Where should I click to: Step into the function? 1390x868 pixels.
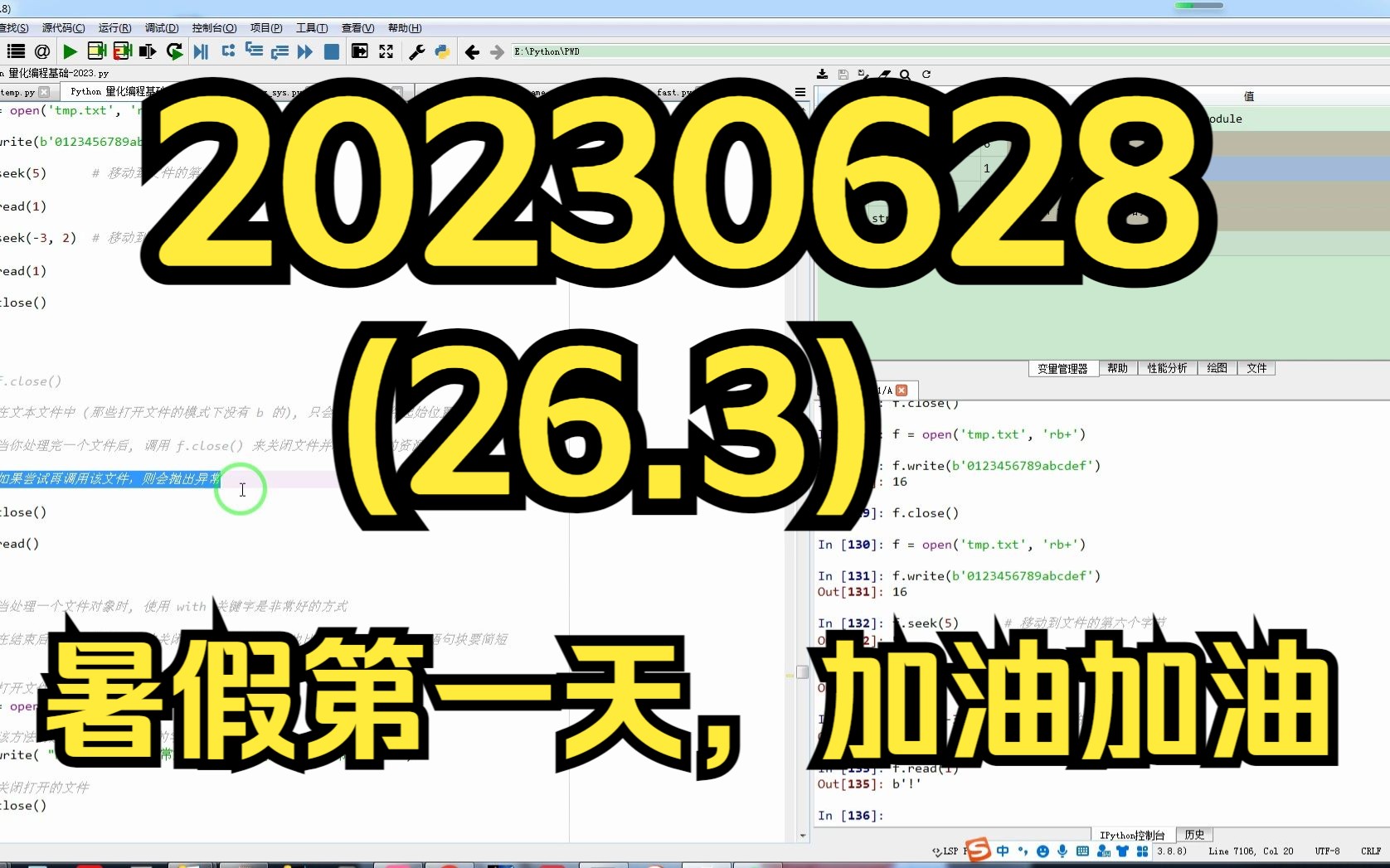254,51
